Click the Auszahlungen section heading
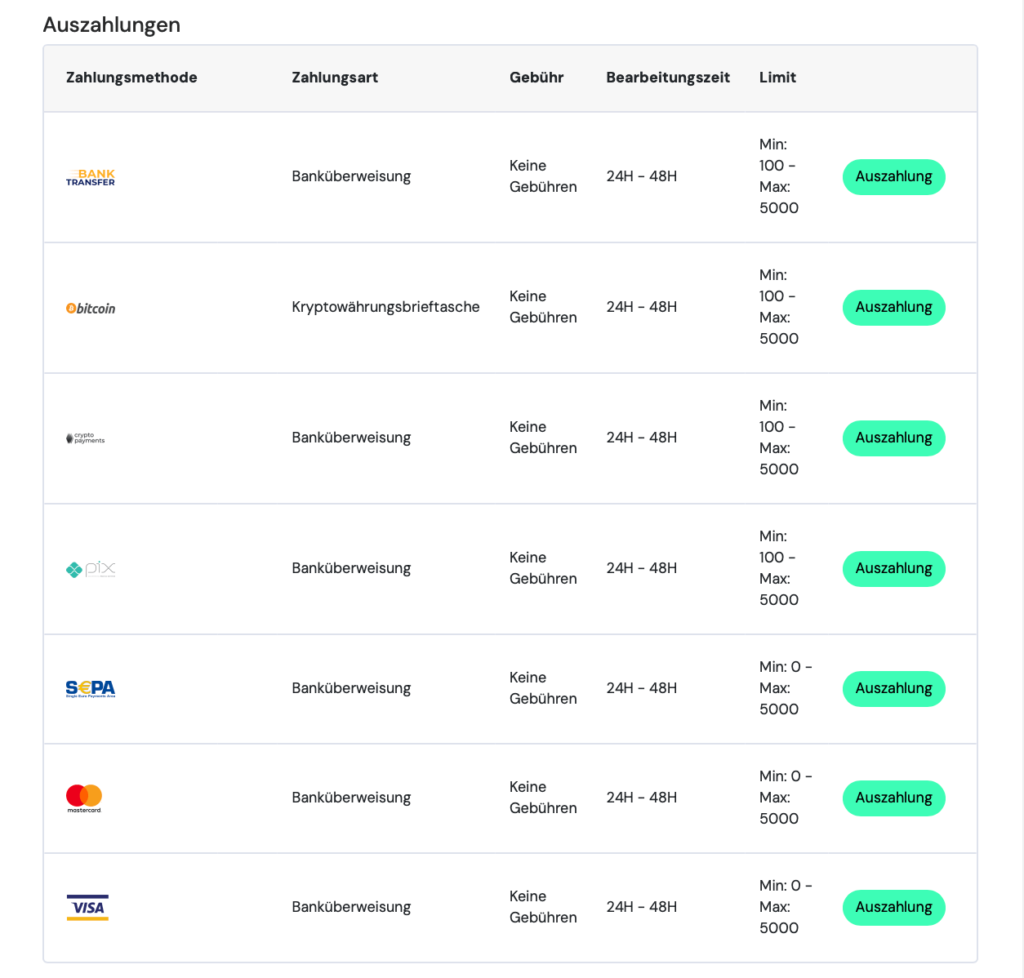The width and height of the screenshot is (1024, 978). pyautogui.click(x=112, y=25)
